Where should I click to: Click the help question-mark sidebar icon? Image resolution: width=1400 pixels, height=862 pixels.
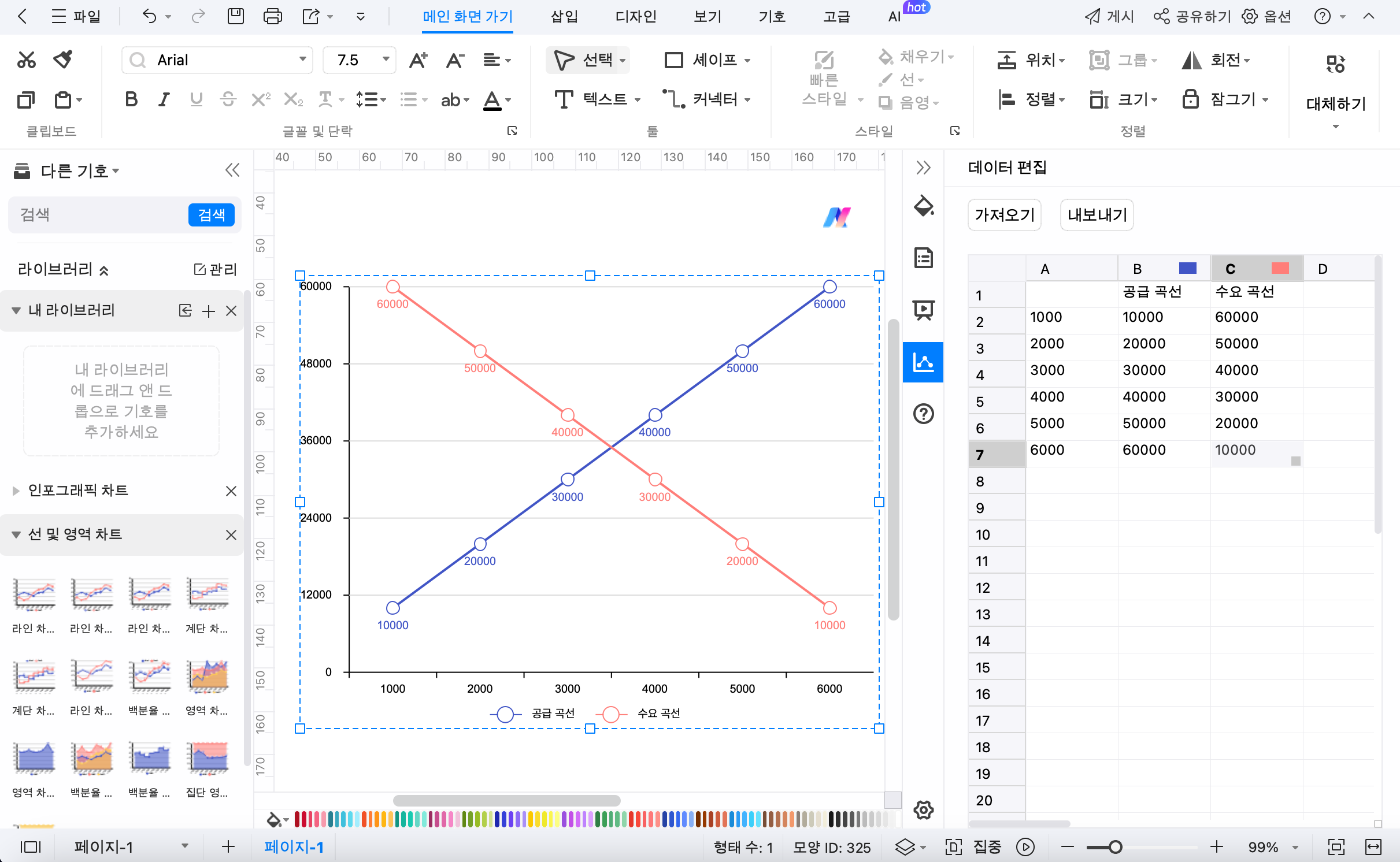(x=923, y=414)
